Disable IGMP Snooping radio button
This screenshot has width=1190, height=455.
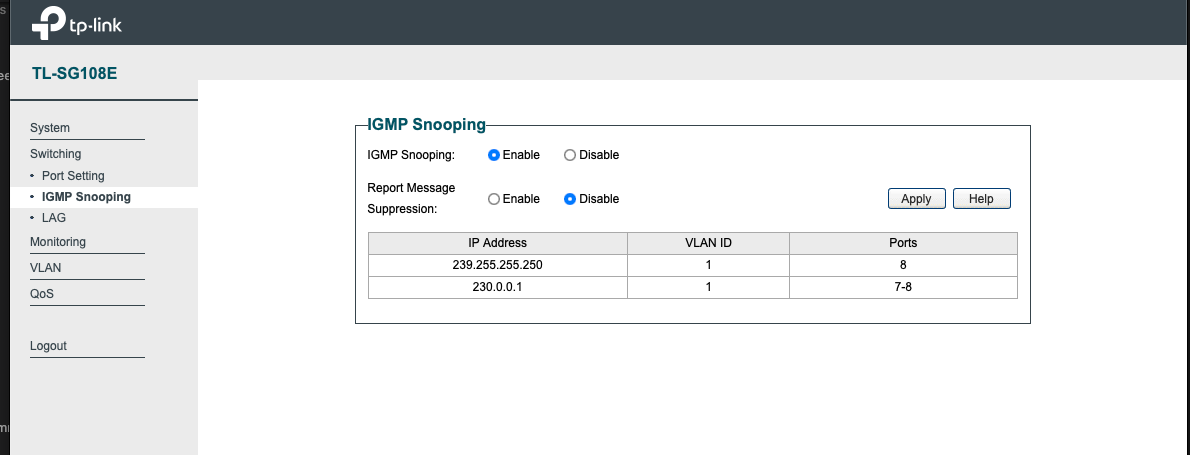tap(570, 155)
